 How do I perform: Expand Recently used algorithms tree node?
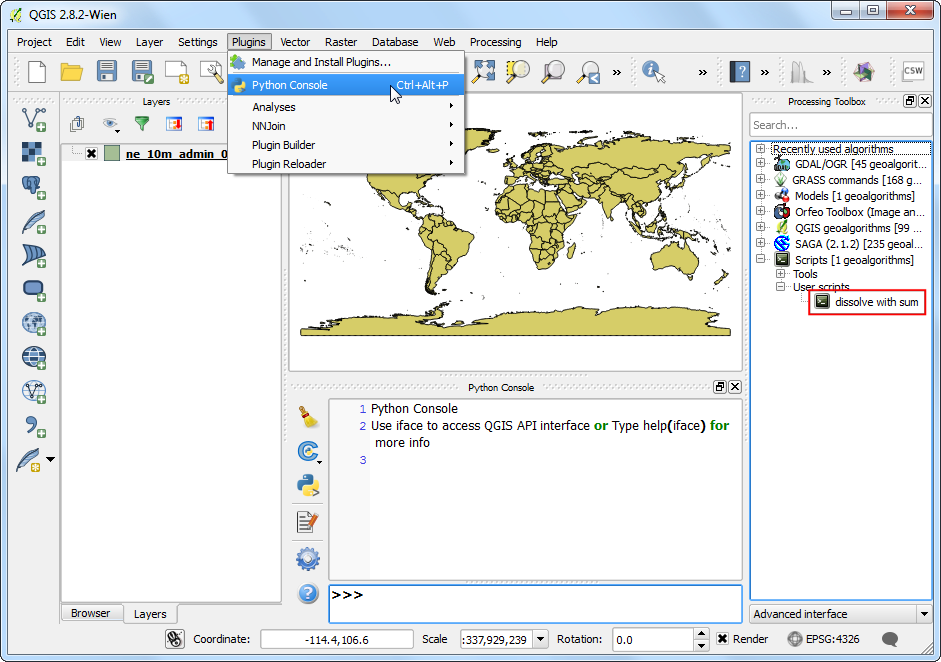pyautogui.click(x=760, y=148)
